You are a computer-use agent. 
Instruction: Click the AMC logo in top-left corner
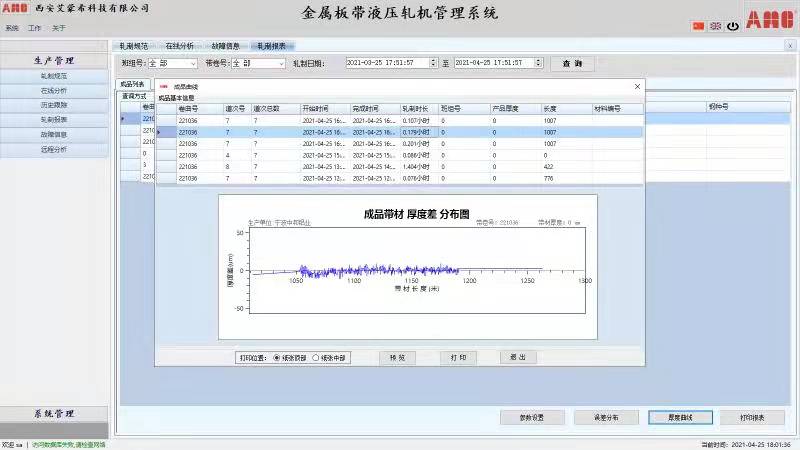(x=16, y=7)
